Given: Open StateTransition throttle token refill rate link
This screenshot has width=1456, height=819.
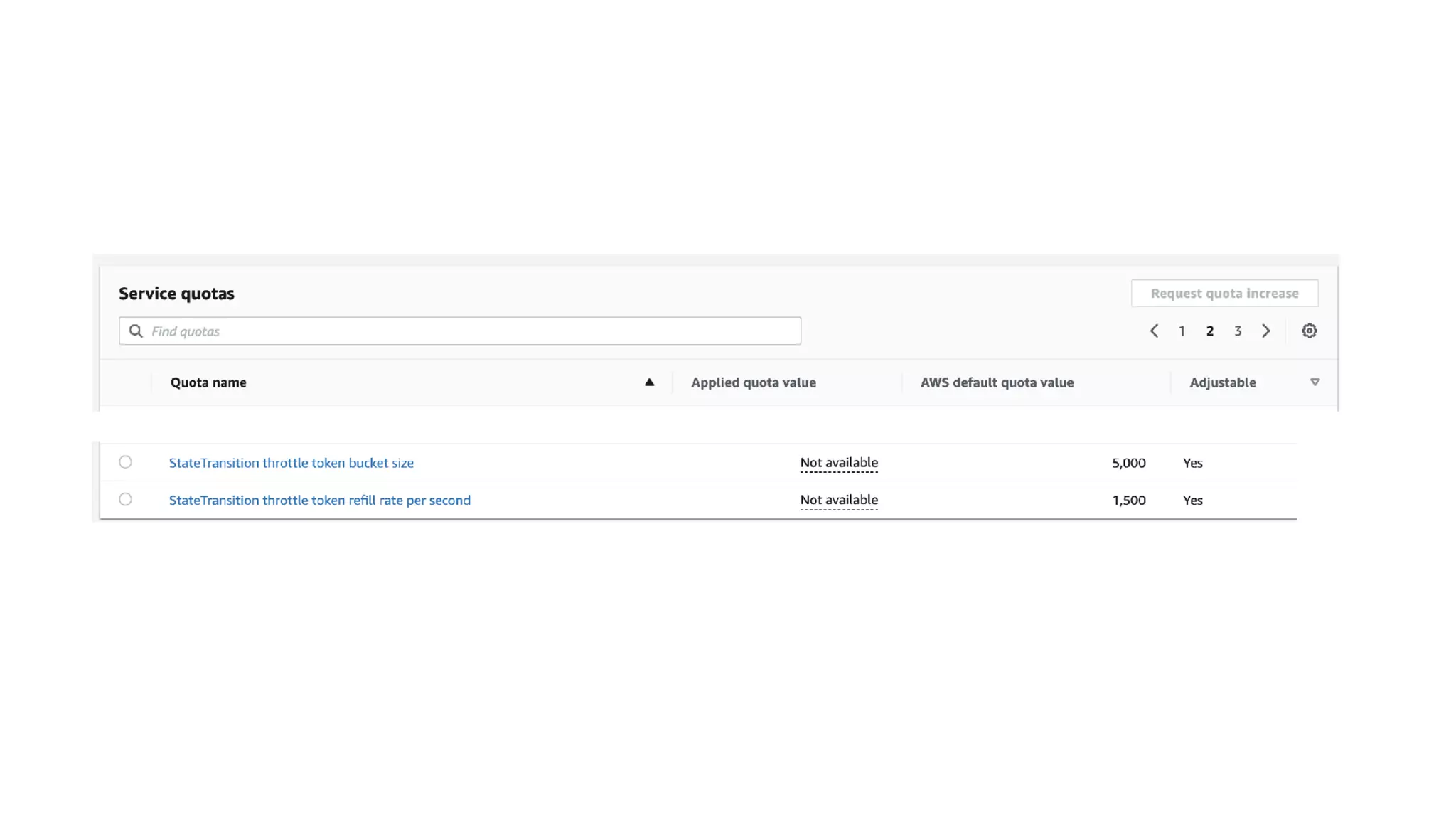Looking at the screenshot, I should point(319,500).
